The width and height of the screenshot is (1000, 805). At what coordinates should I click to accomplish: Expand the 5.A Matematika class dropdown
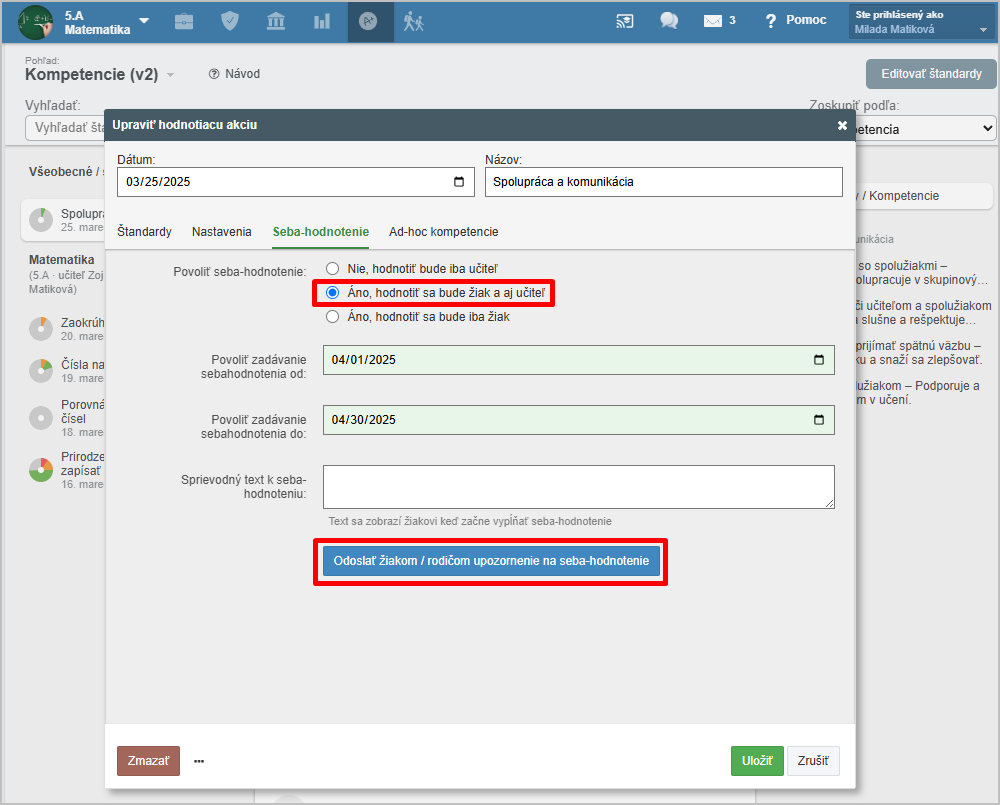tap(145, 21)
